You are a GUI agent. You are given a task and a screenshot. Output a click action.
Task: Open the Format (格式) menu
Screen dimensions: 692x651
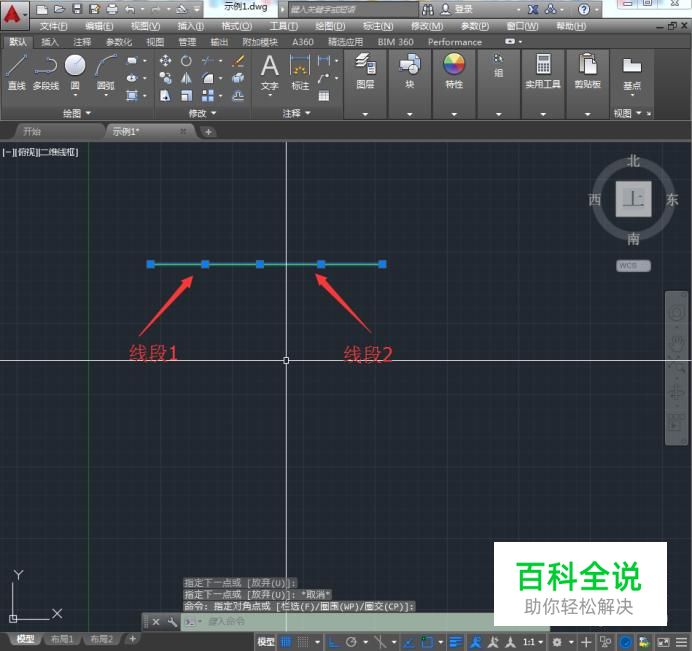click(x=237, y=26)
